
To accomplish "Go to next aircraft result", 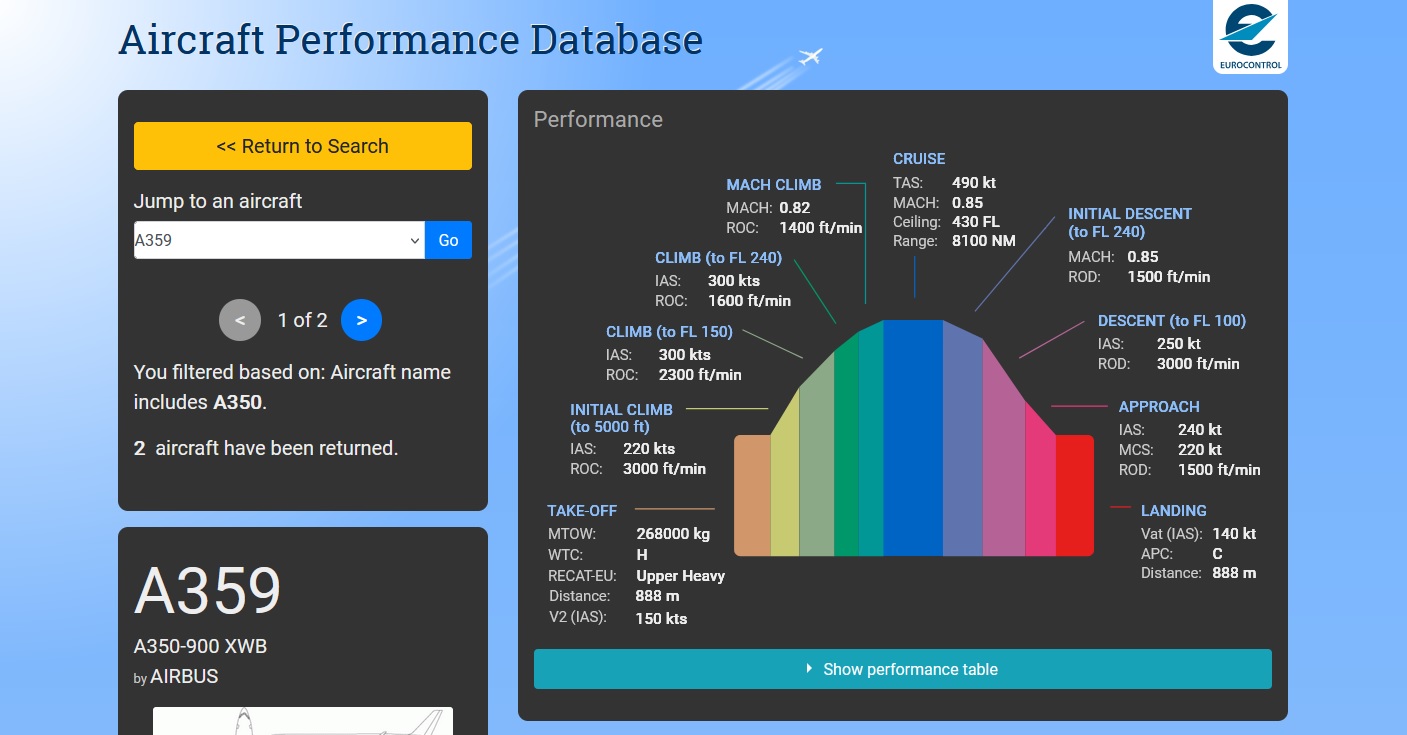I will tap(361, 320).
